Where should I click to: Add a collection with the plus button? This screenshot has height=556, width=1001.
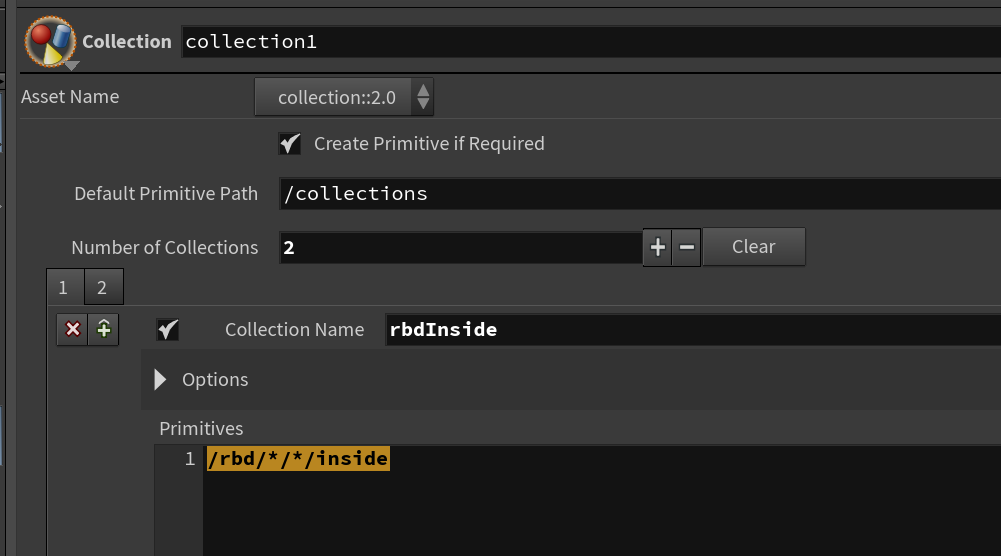click(658, 247)
